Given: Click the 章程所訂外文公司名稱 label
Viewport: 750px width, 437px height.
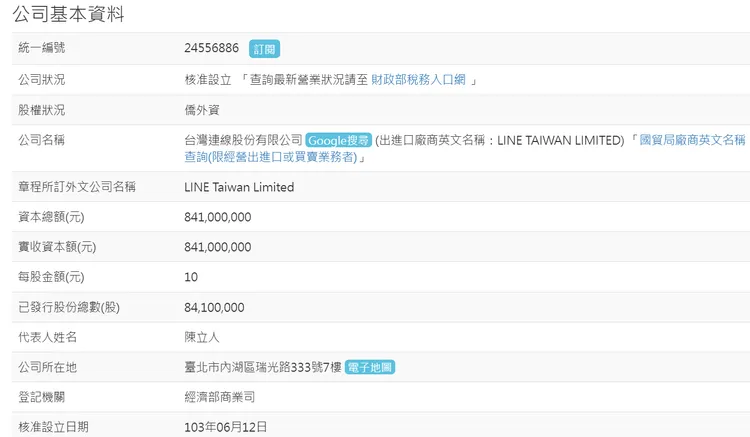Looking at the screenshot, I should pos(77,187).
